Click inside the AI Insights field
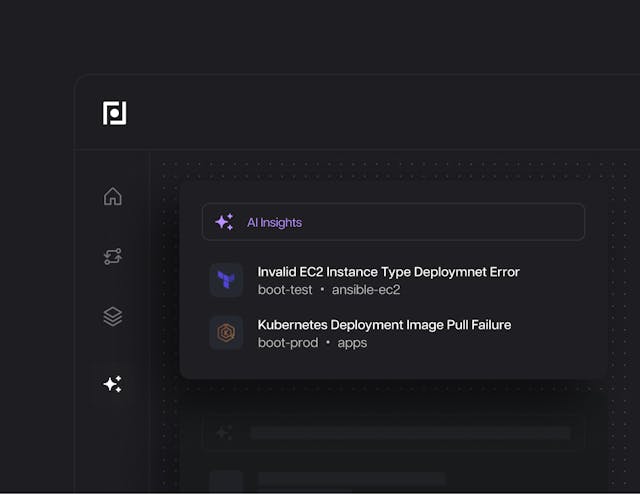Image resolution: width=640 pixels, height=494 pixels. click(x=393, y=222)
